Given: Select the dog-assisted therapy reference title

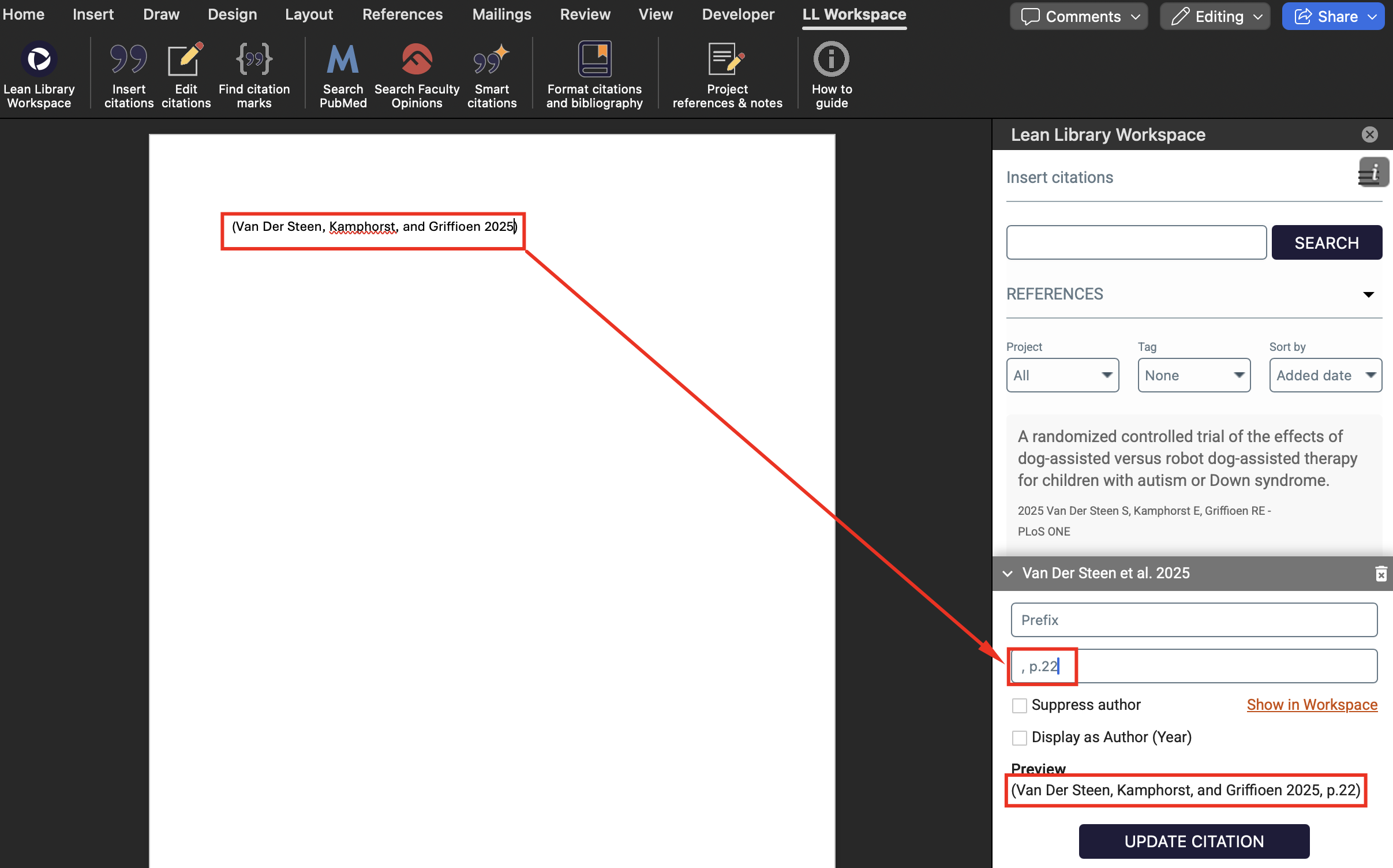Looking at the screenshot, I should click(1187, 458).
